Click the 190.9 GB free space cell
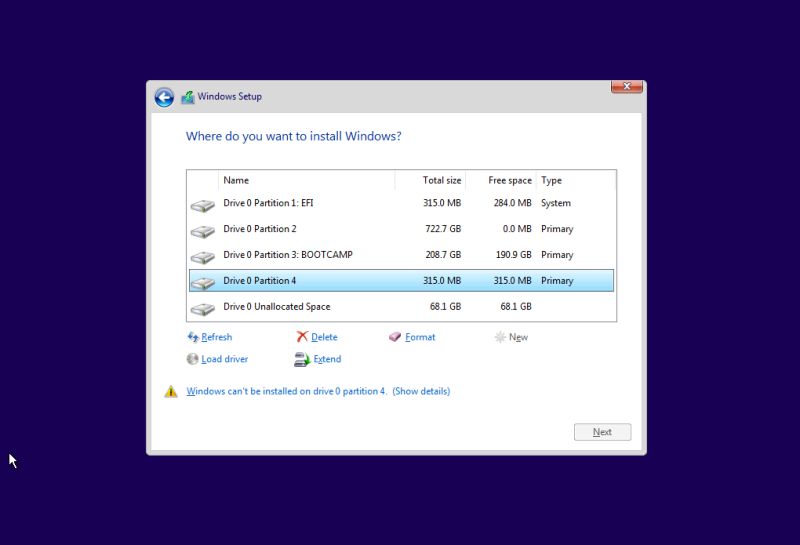800x545 pixels. (513, 255)
